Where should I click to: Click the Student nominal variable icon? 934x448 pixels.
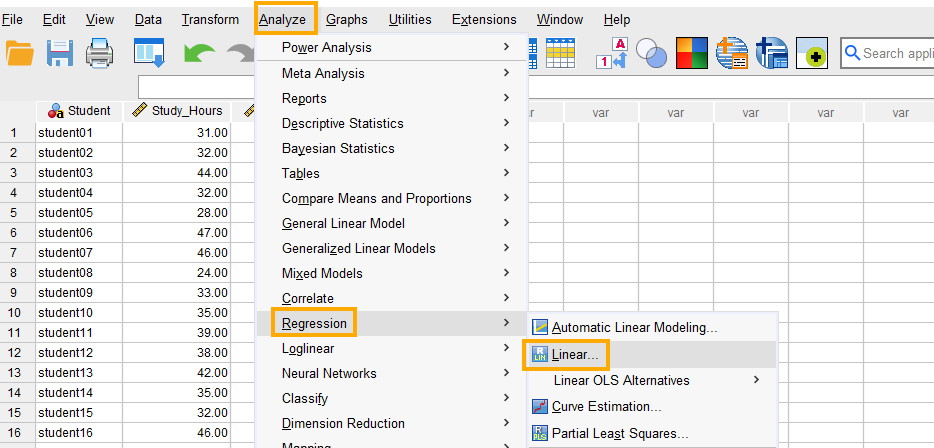[x=56, y=111]
